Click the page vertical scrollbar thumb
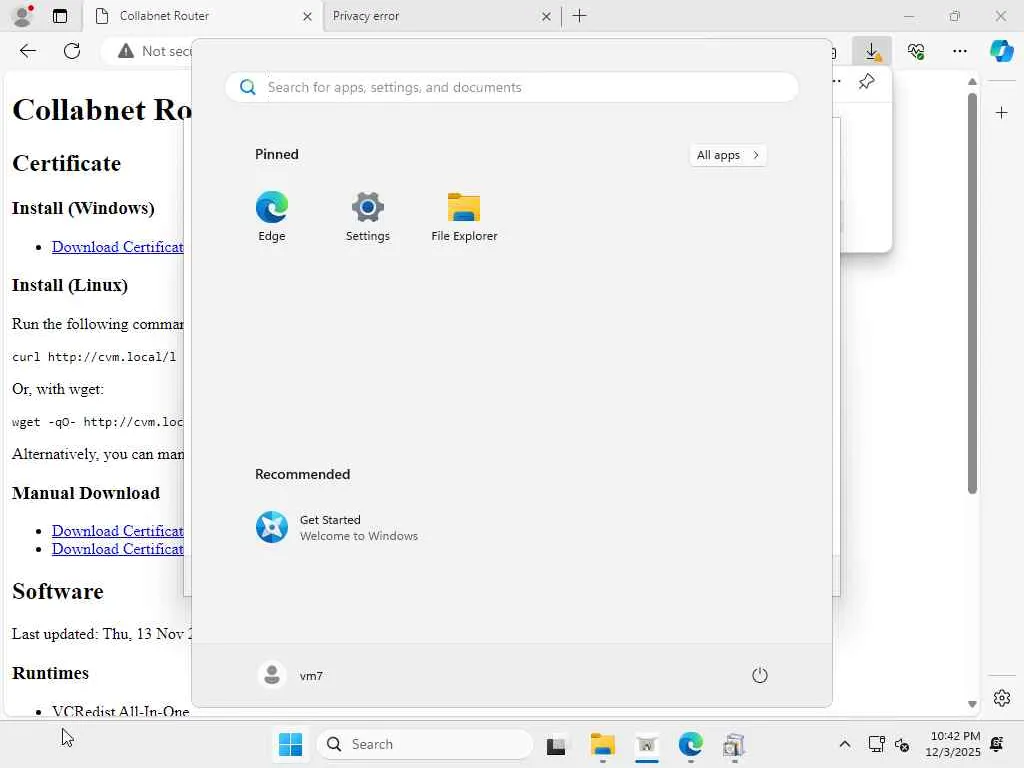Screen dimensions: 1024x768 coord(972,294)
